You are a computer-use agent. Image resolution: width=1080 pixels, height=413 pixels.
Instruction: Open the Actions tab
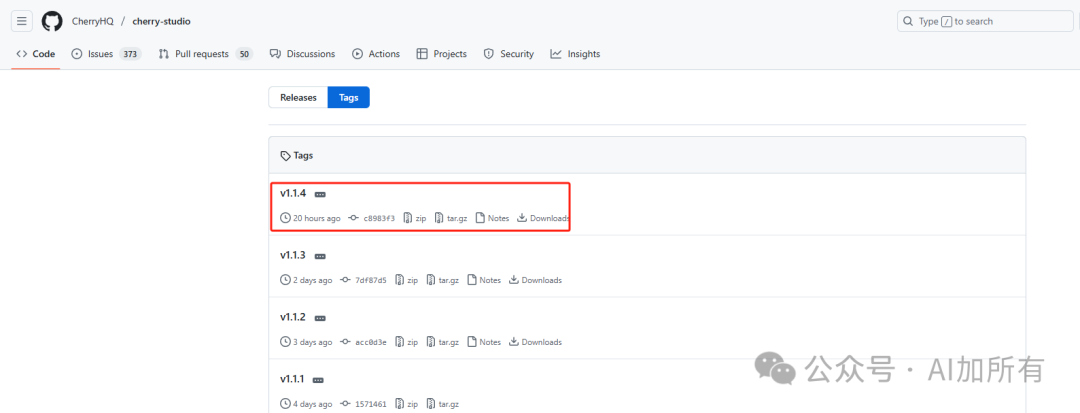[376, 54]
